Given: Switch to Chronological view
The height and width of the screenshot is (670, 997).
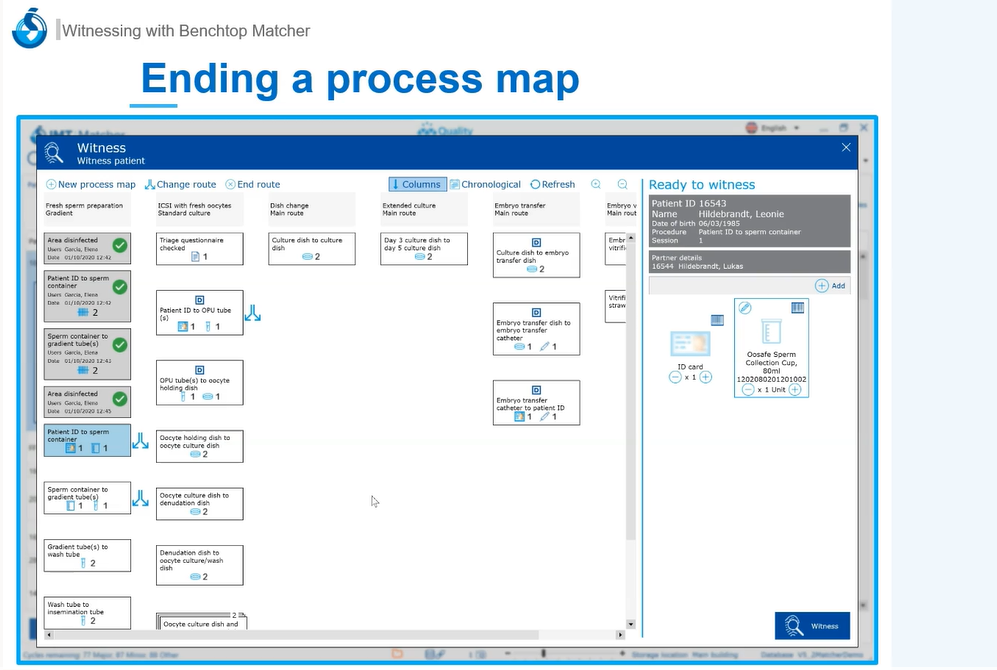Looking at the screenshot, I should coord(485,184).
